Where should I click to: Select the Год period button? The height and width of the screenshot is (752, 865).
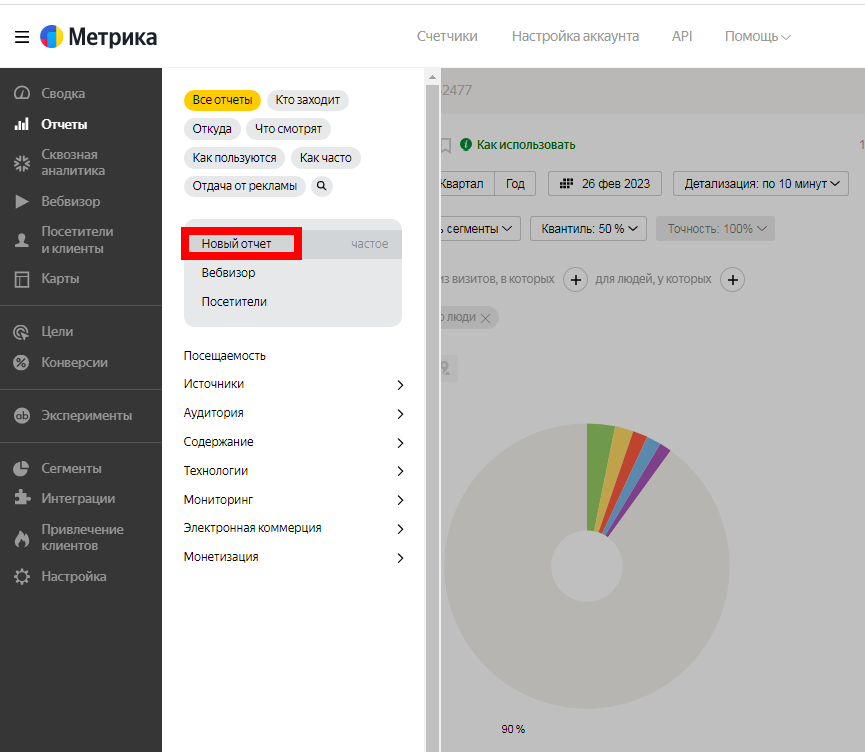tap(515, 184)
